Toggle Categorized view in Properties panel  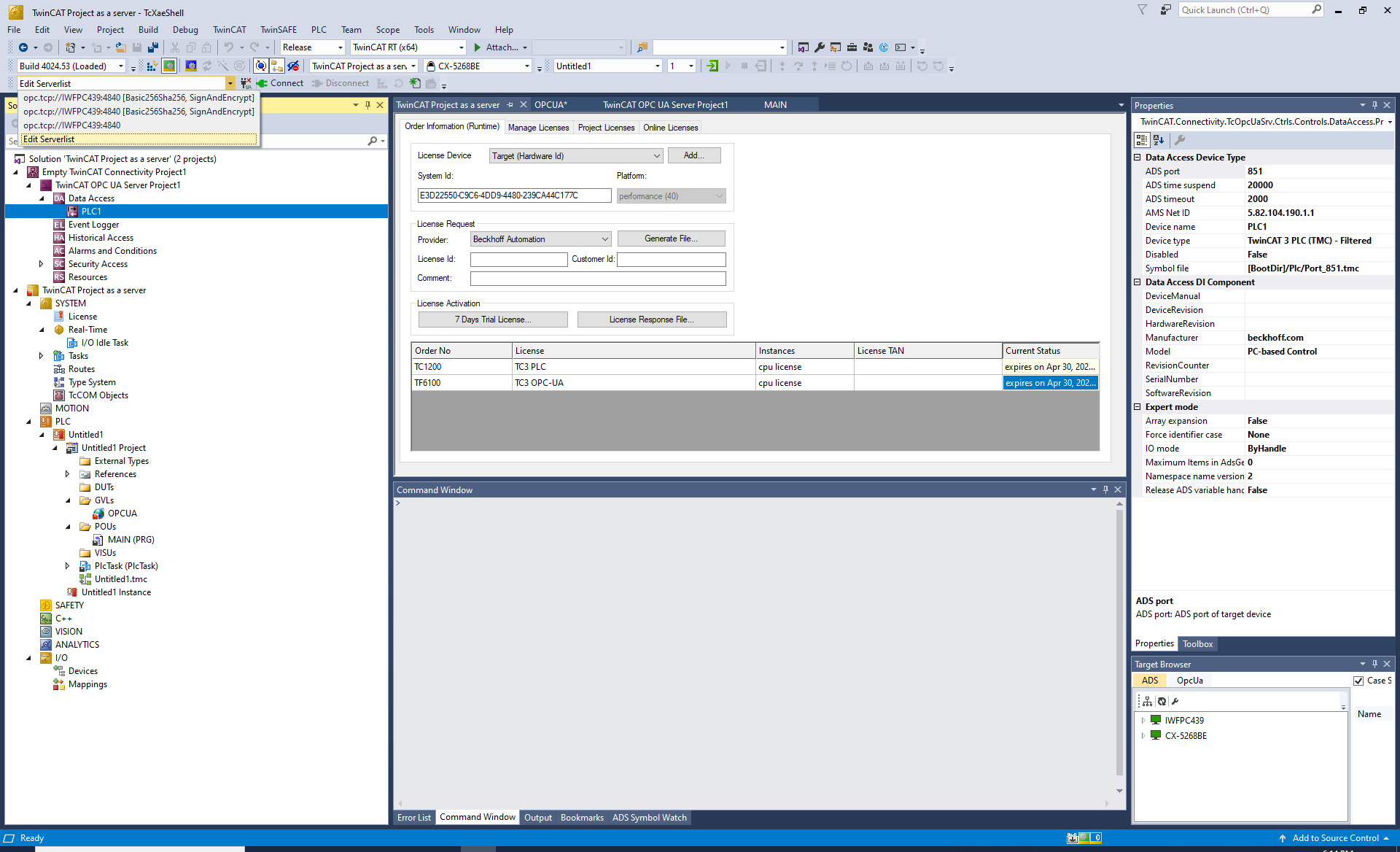1142,140
